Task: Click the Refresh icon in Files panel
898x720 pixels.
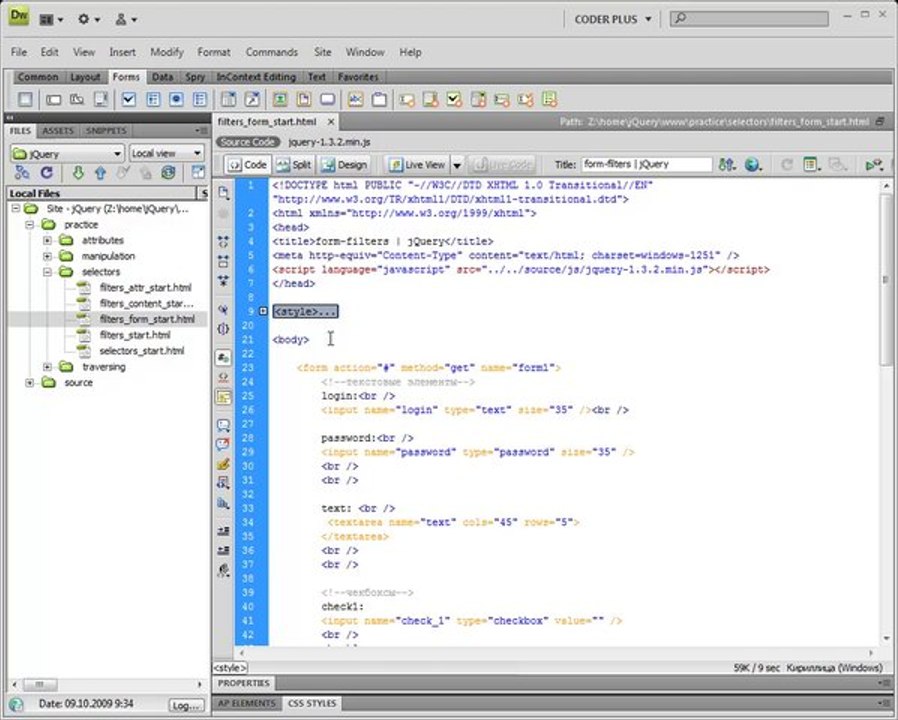Action: point(46,172)
